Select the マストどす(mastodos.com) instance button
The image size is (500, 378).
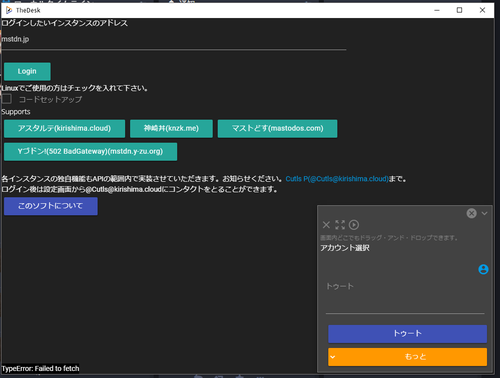(277, 128)
